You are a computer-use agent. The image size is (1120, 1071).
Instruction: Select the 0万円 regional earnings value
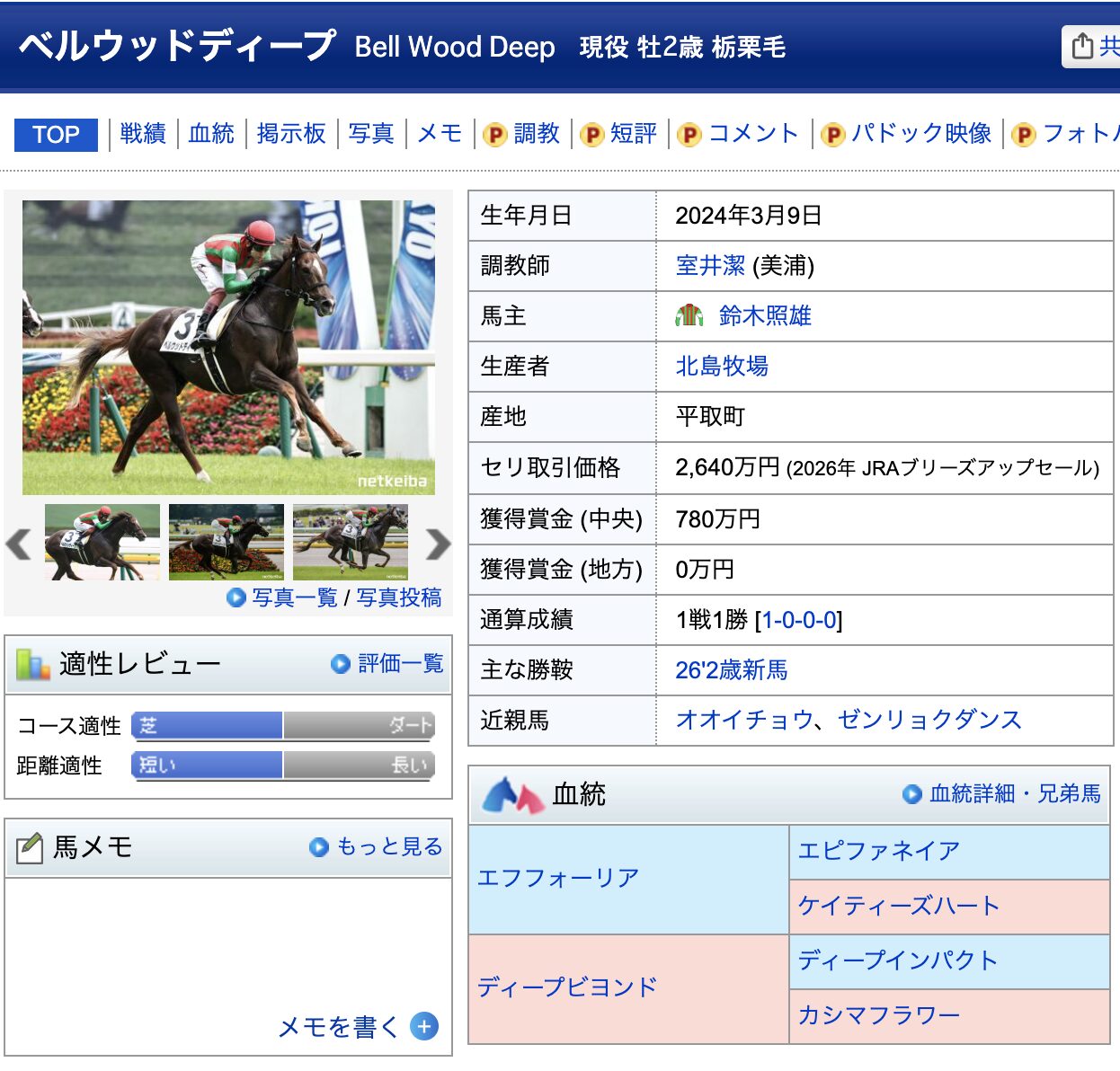pos(705,569)
